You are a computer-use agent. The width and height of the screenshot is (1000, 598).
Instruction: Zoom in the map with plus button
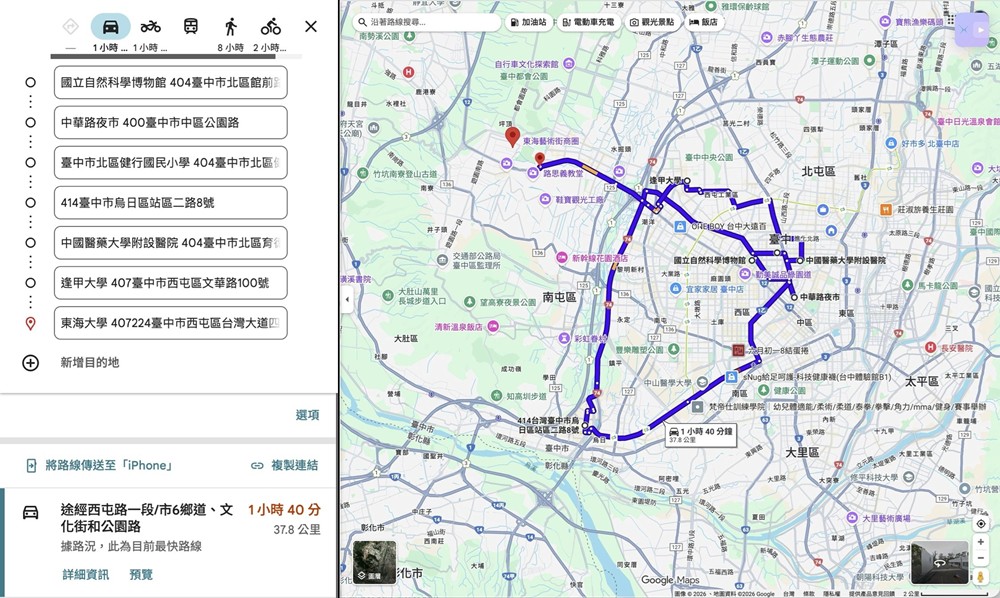(980, 542)
